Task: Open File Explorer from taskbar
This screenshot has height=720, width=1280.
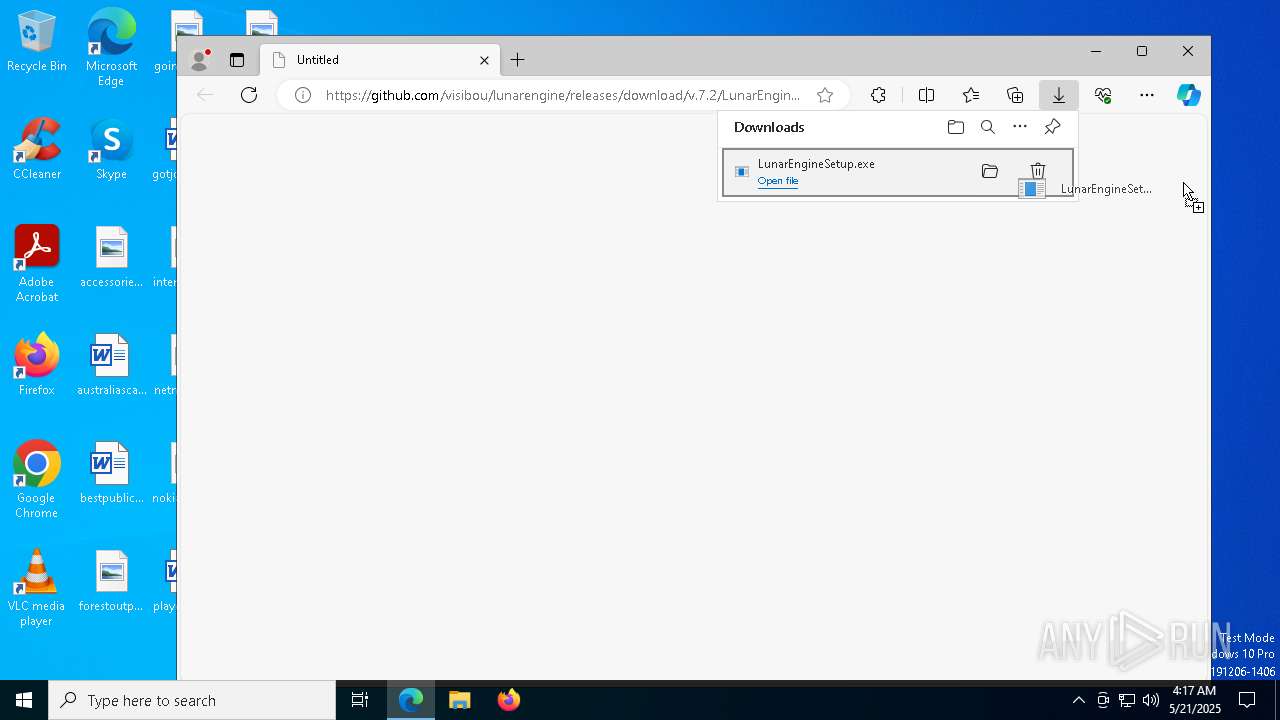Action: pyautogui.click(x=460, y=700)
